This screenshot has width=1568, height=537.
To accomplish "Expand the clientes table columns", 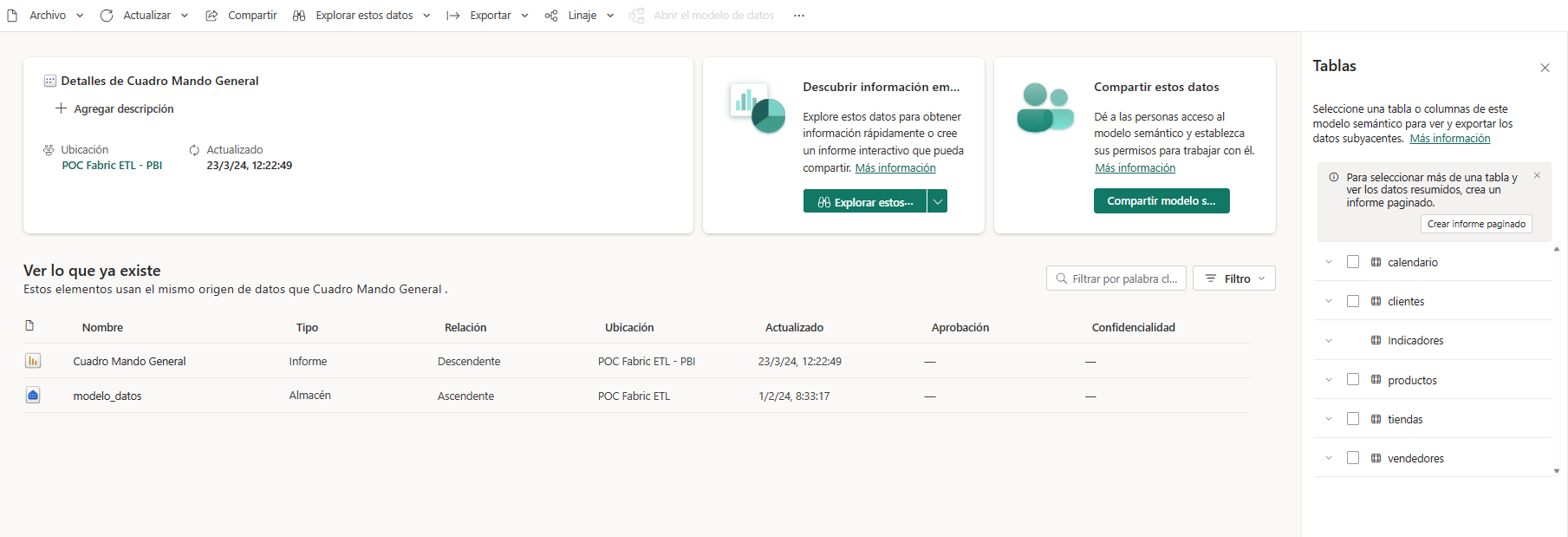I will 1329,301.
